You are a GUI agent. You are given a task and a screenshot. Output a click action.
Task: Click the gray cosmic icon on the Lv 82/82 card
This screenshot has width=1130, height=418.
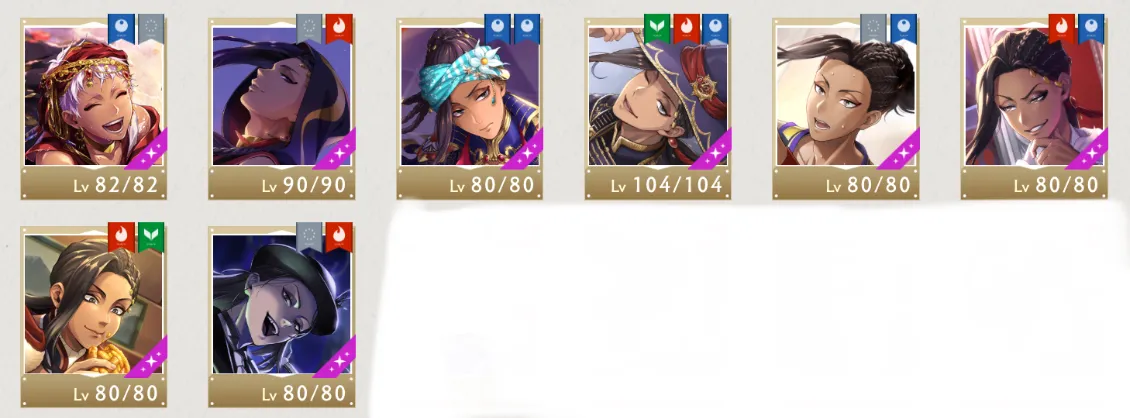(151, 27)
